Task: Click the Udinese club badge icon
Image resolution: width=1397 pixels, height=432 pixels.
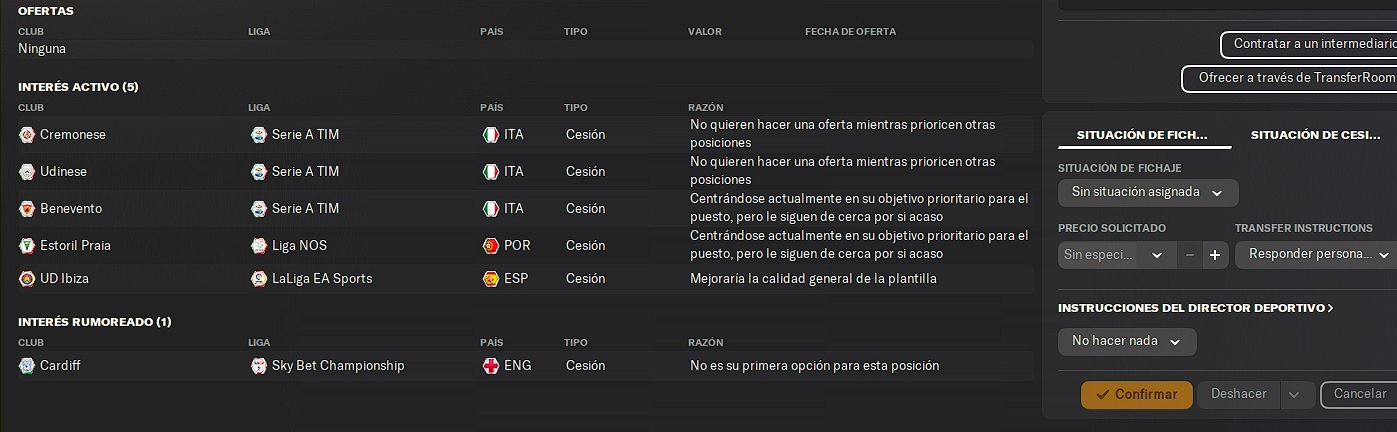Action: [x=27, y=172]
